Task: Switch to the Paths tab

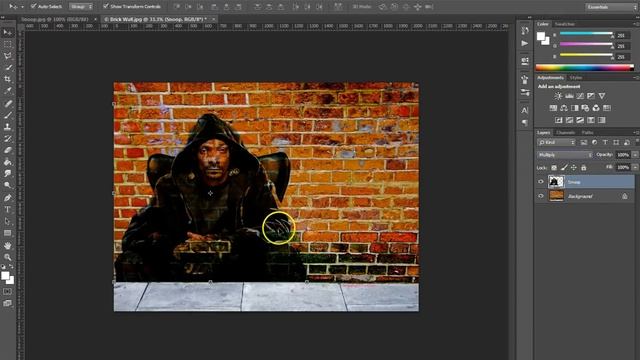Action: pos(588,133)
